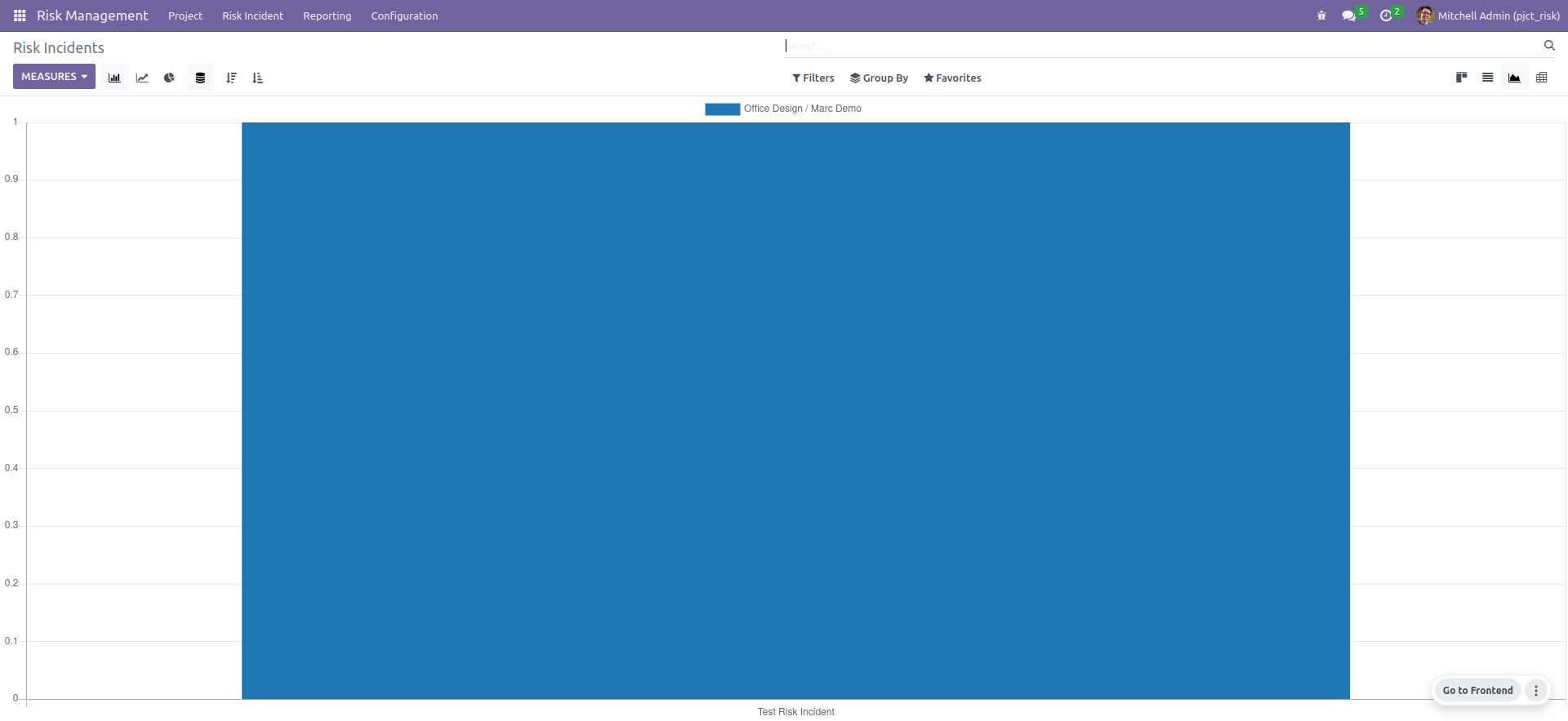Click the blue Test Risk Incident bar
Image resolution: width=1568 pixels, height=721 pixels.
(x=795, y=411)
